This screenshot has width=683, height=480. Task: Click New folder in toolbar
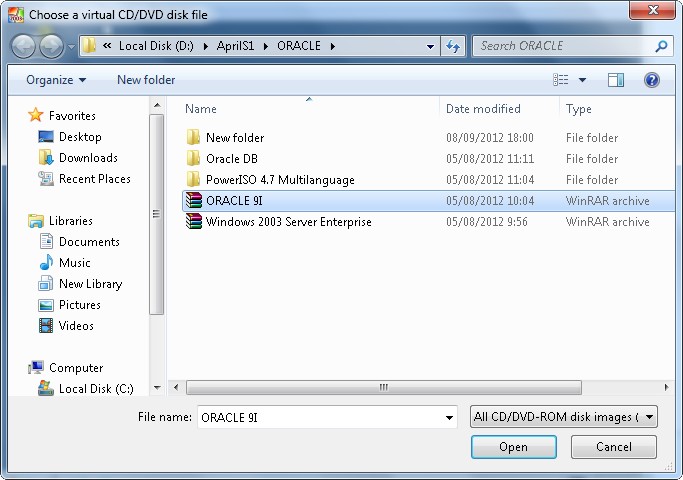(146, 80)
